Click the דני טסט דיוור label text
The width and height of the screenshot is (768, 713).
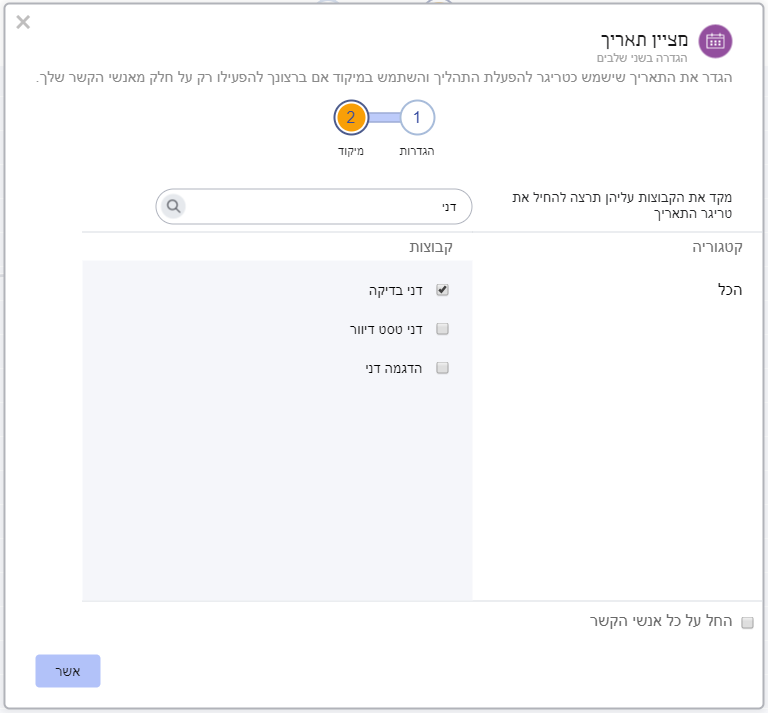tap(379, 329)
